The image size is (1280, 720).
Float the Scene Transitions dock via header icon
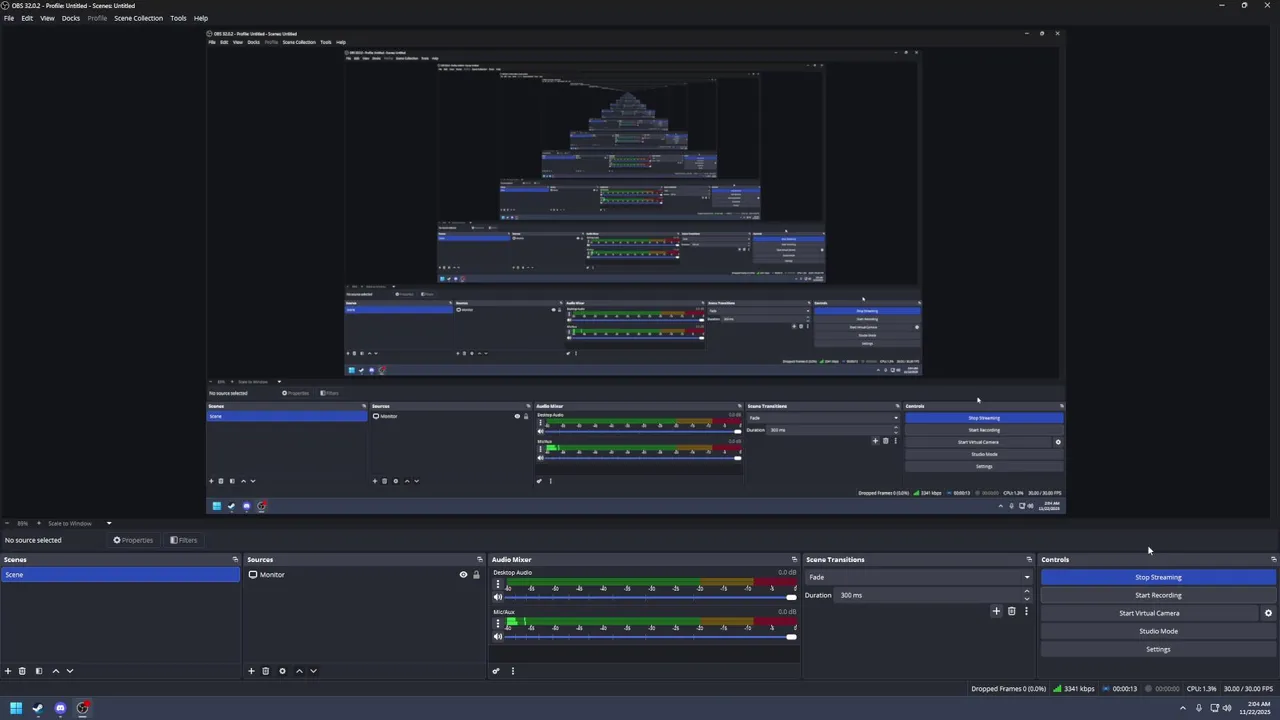[1028, 559]
